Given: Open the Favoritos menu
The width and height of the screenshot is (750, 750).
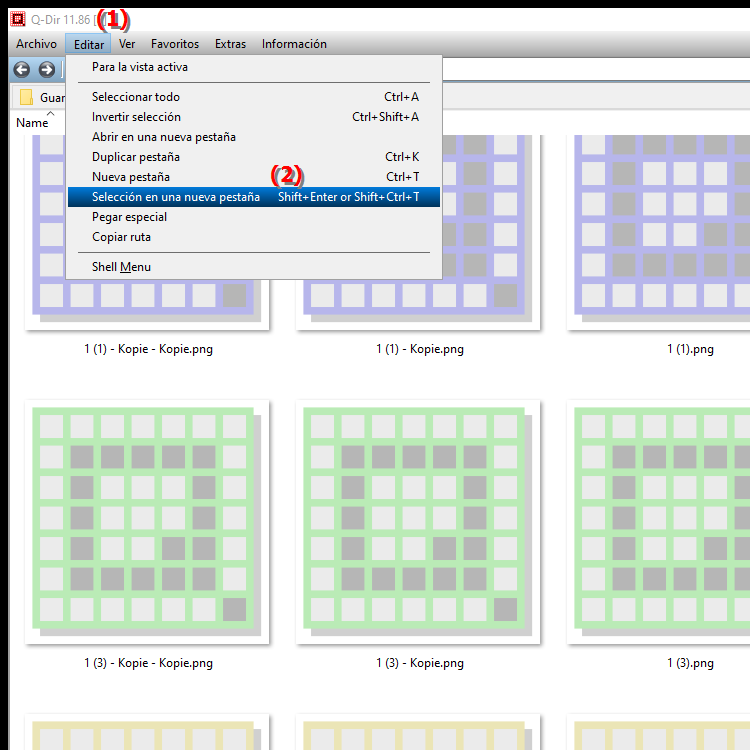Looking at the screenshot, I should pyautogui.click(x=175, y=44).
